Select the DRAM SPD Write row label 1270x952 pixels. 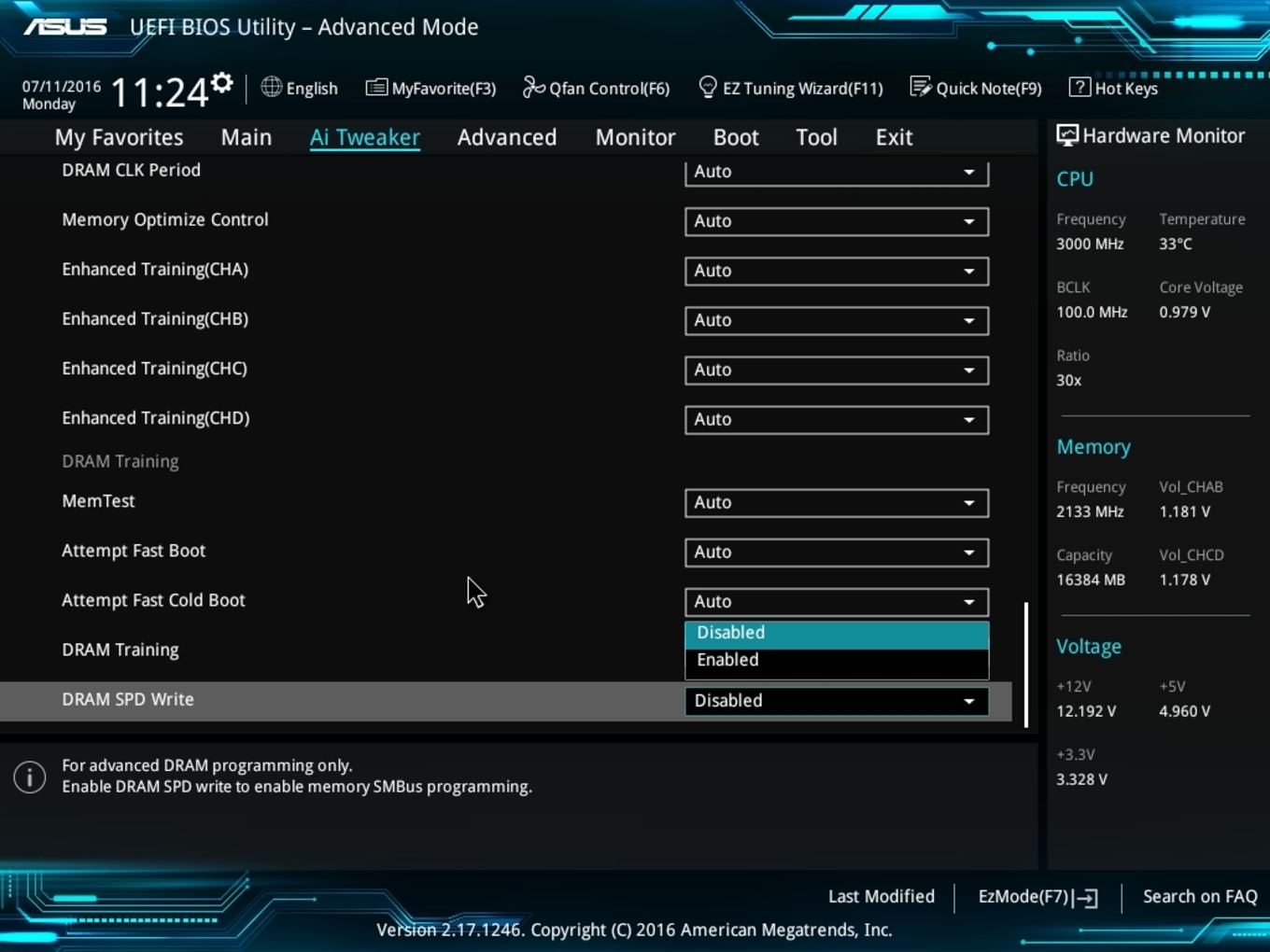pos(128,699)
